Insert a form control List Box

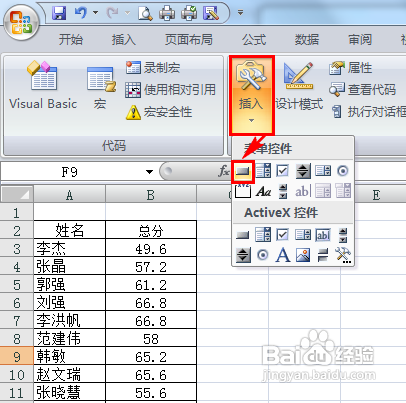coord(323,171)
